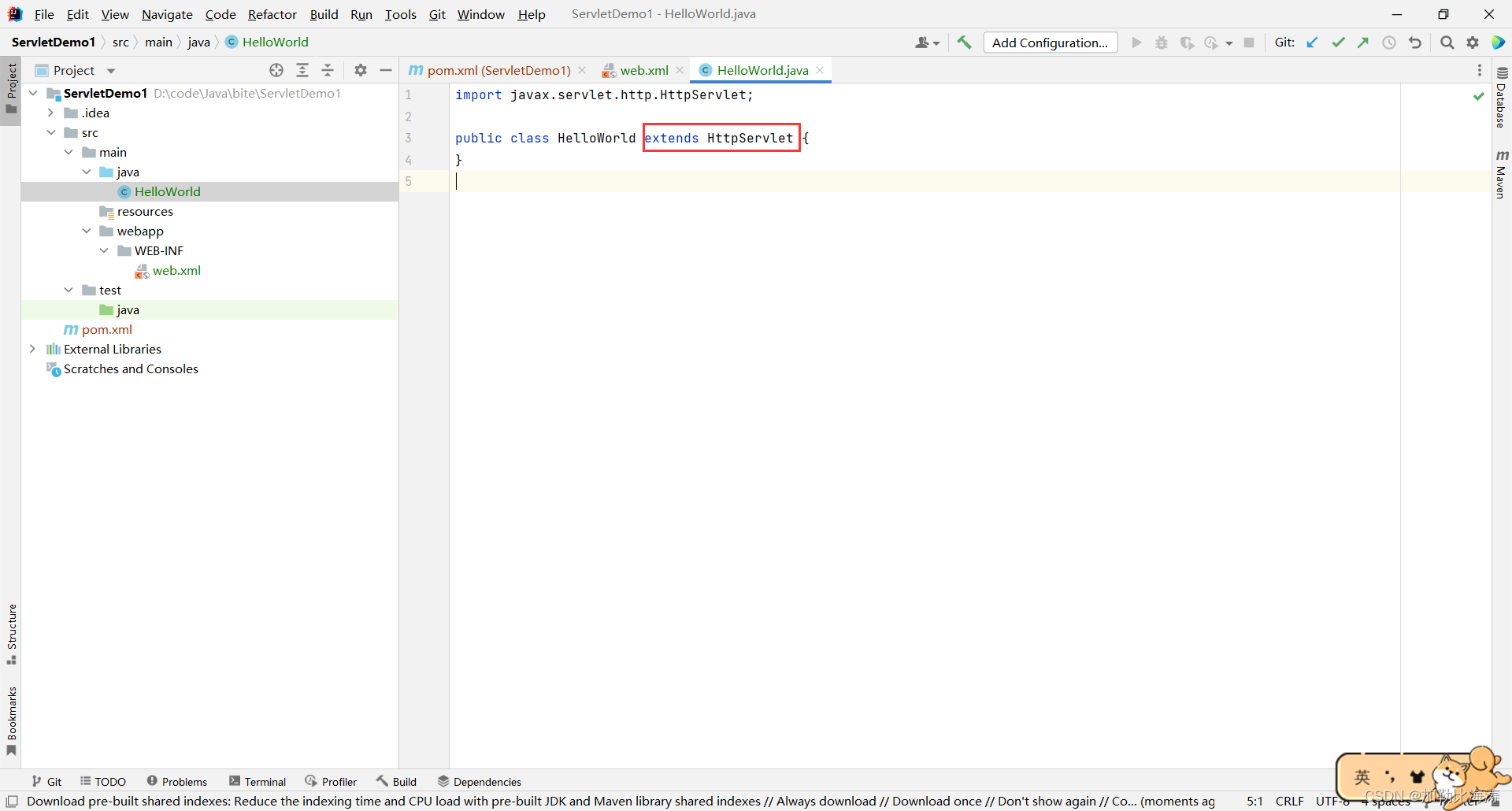Click the Commit checkmark icon
Image resolution: width=1512 pixels, height=811 pixels.
pos(1338,42)
